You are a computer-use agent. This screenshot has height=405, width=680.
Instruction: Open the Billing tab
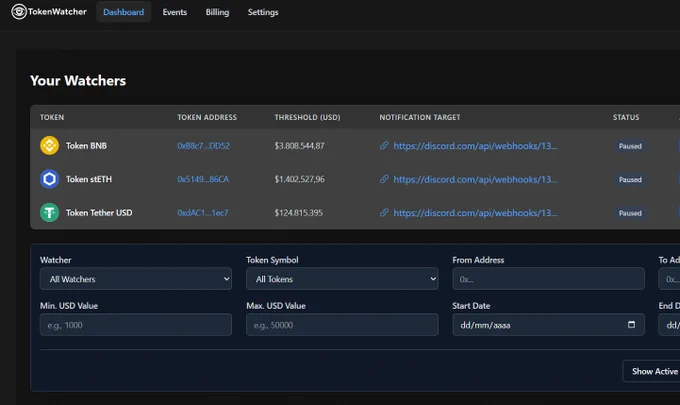click(217, 12)
